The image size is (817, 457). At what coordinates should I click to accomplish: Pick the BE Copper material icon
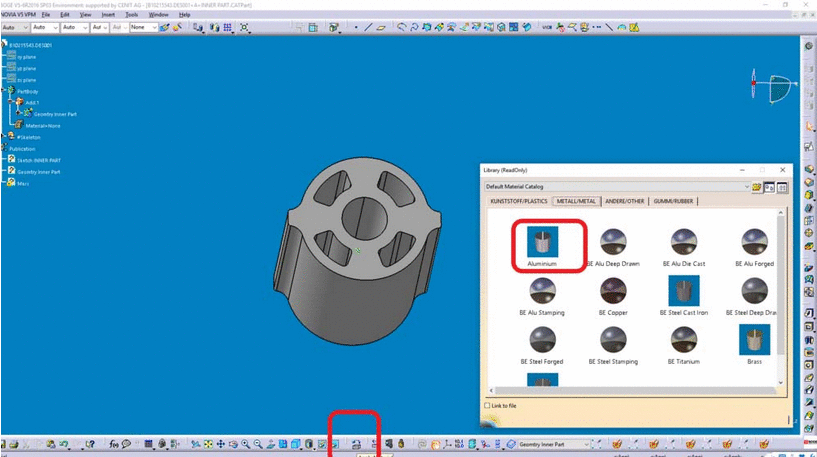612,290
